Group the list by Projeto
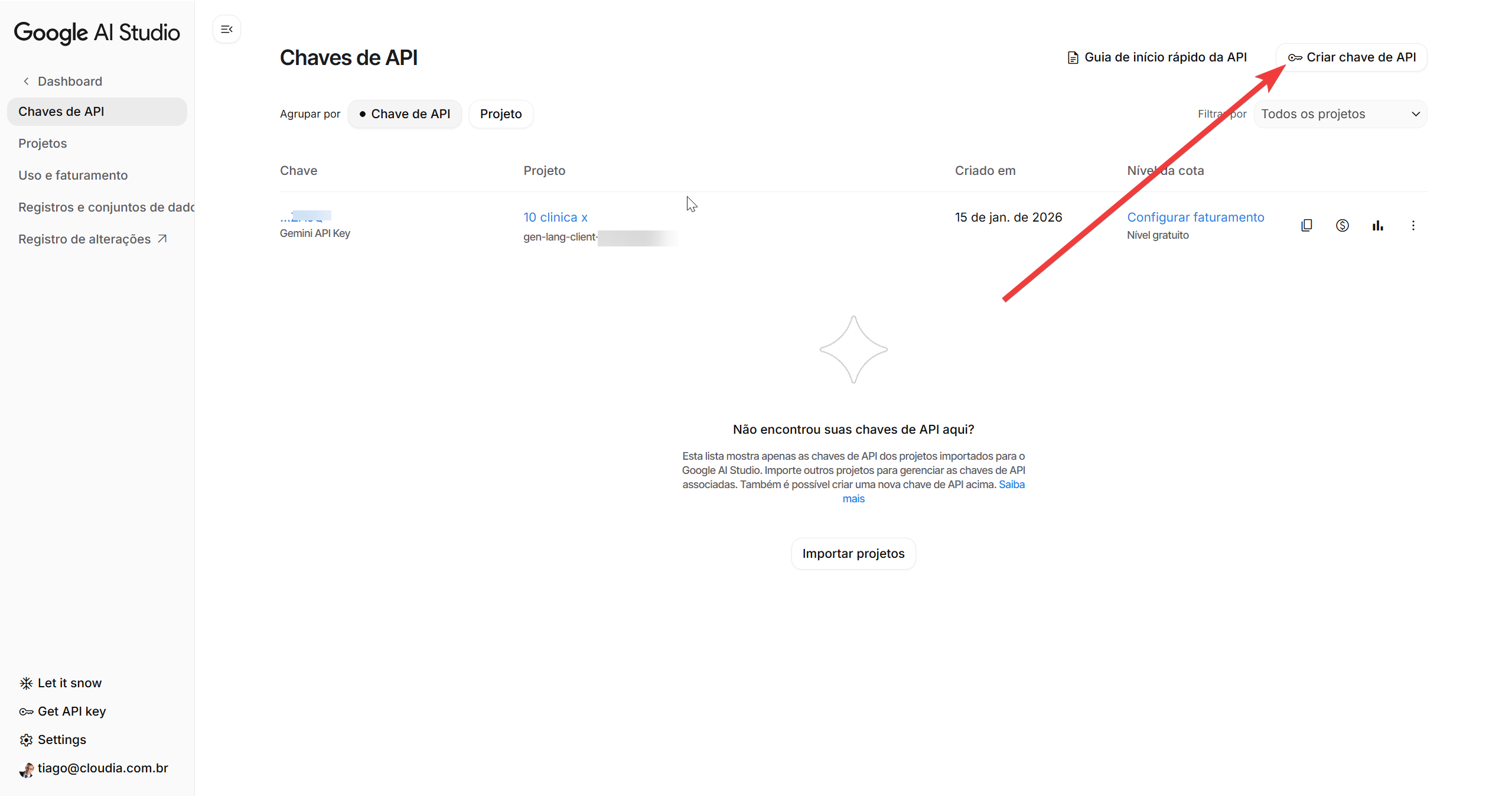The image size is (1512, 796). (501, 114)
